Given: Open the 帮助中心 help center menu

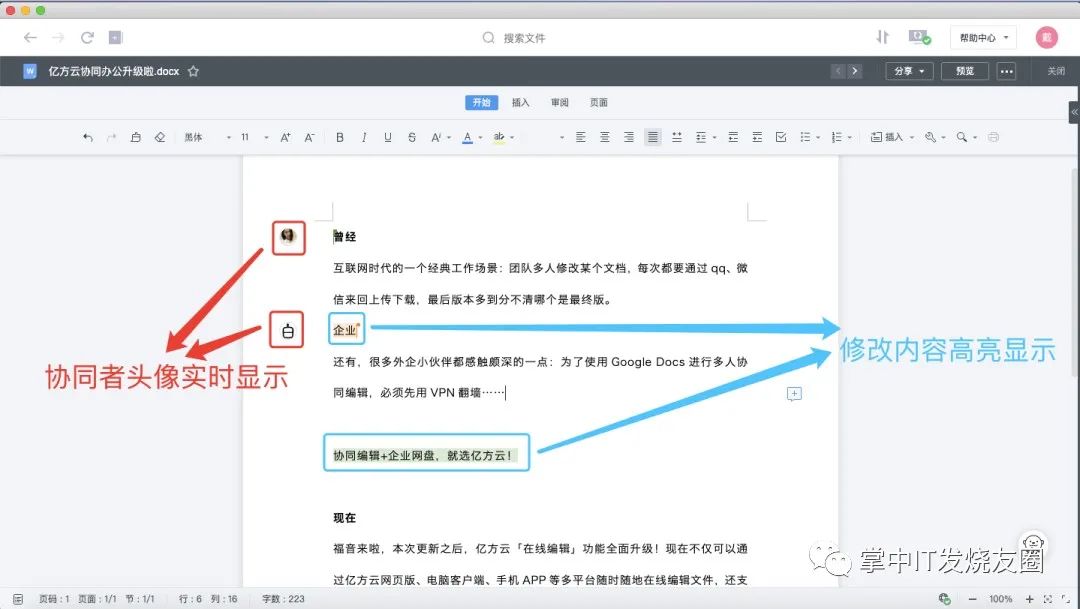Looking at the screenshot, I should point(984,38).
